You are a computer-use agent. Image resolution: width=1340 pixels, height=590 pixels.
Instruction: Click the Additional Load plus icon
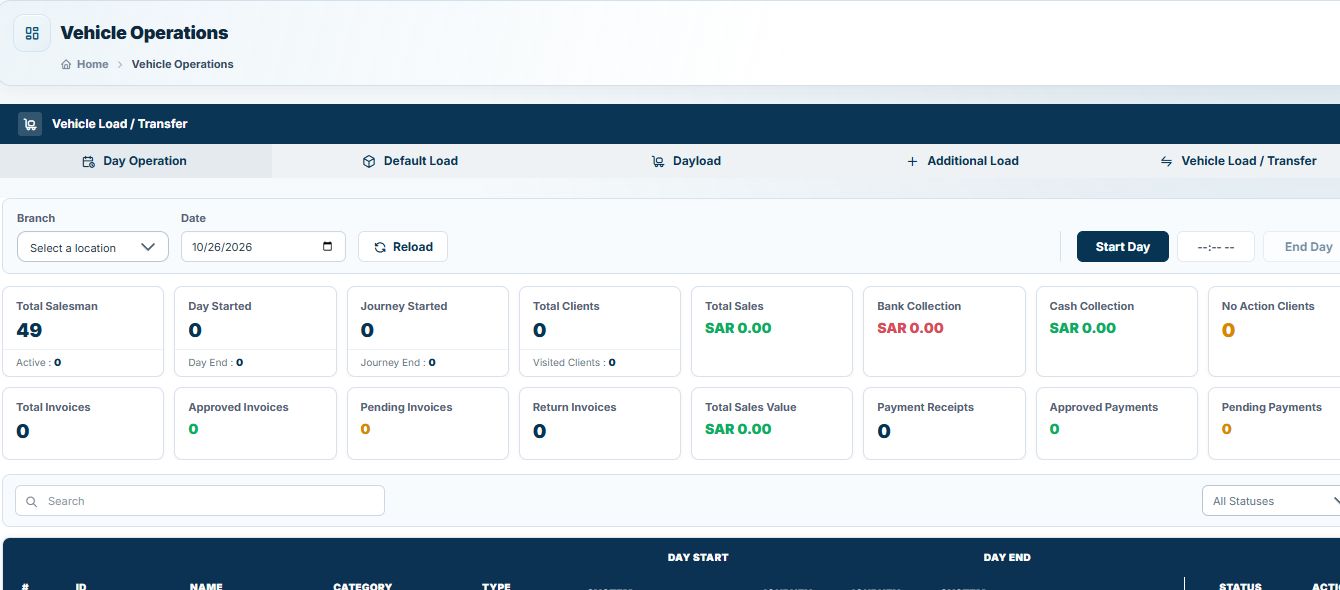[912, 161]
